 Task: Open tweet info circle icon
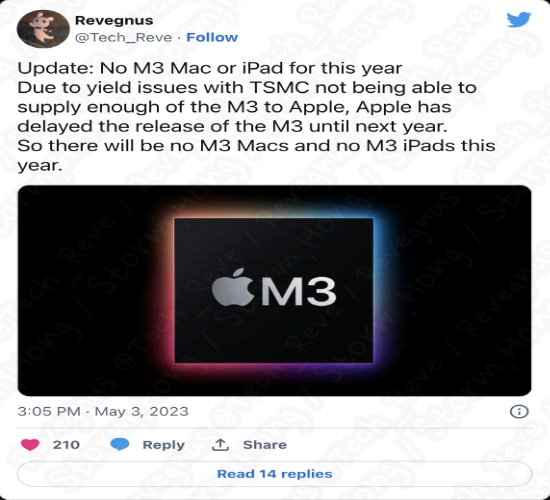(519, 411)
